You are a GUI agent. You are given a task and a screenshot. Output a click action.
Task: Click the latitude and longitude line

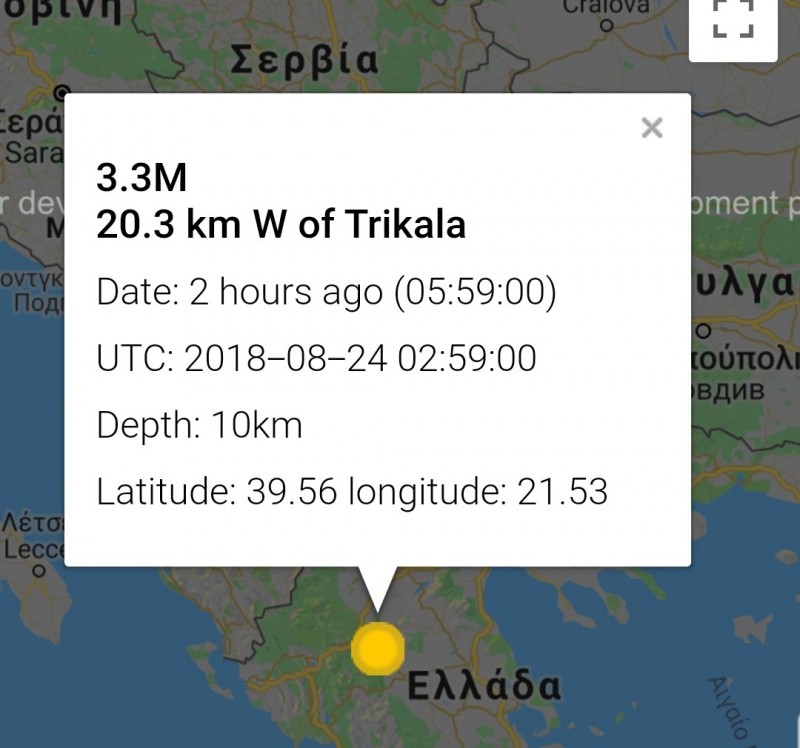352,492
